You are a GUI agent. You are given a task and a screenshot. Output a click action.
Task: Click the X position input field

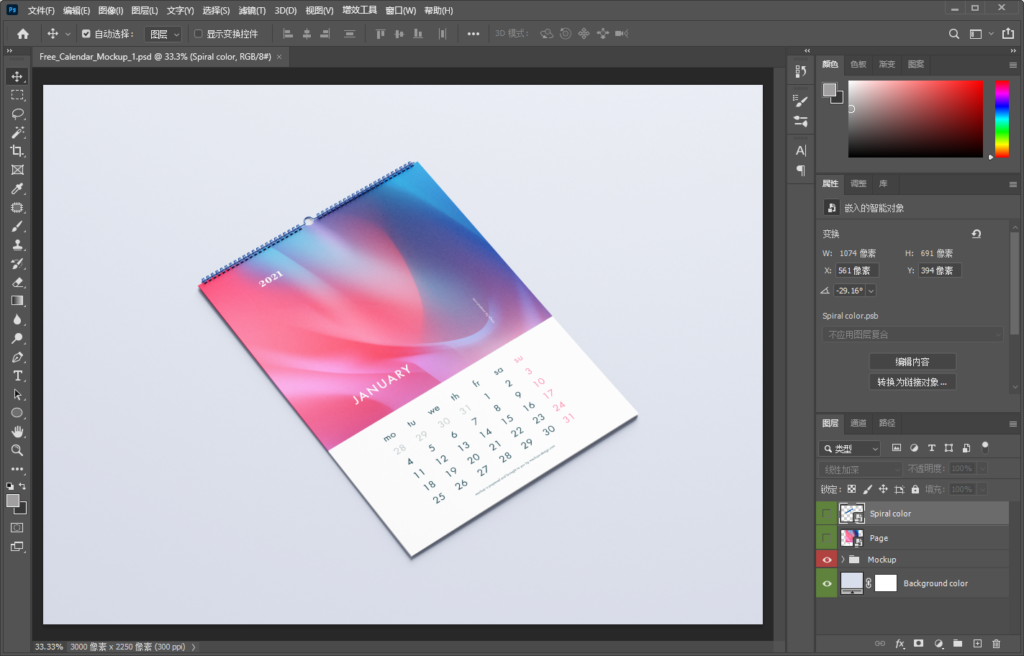(857, 271)
